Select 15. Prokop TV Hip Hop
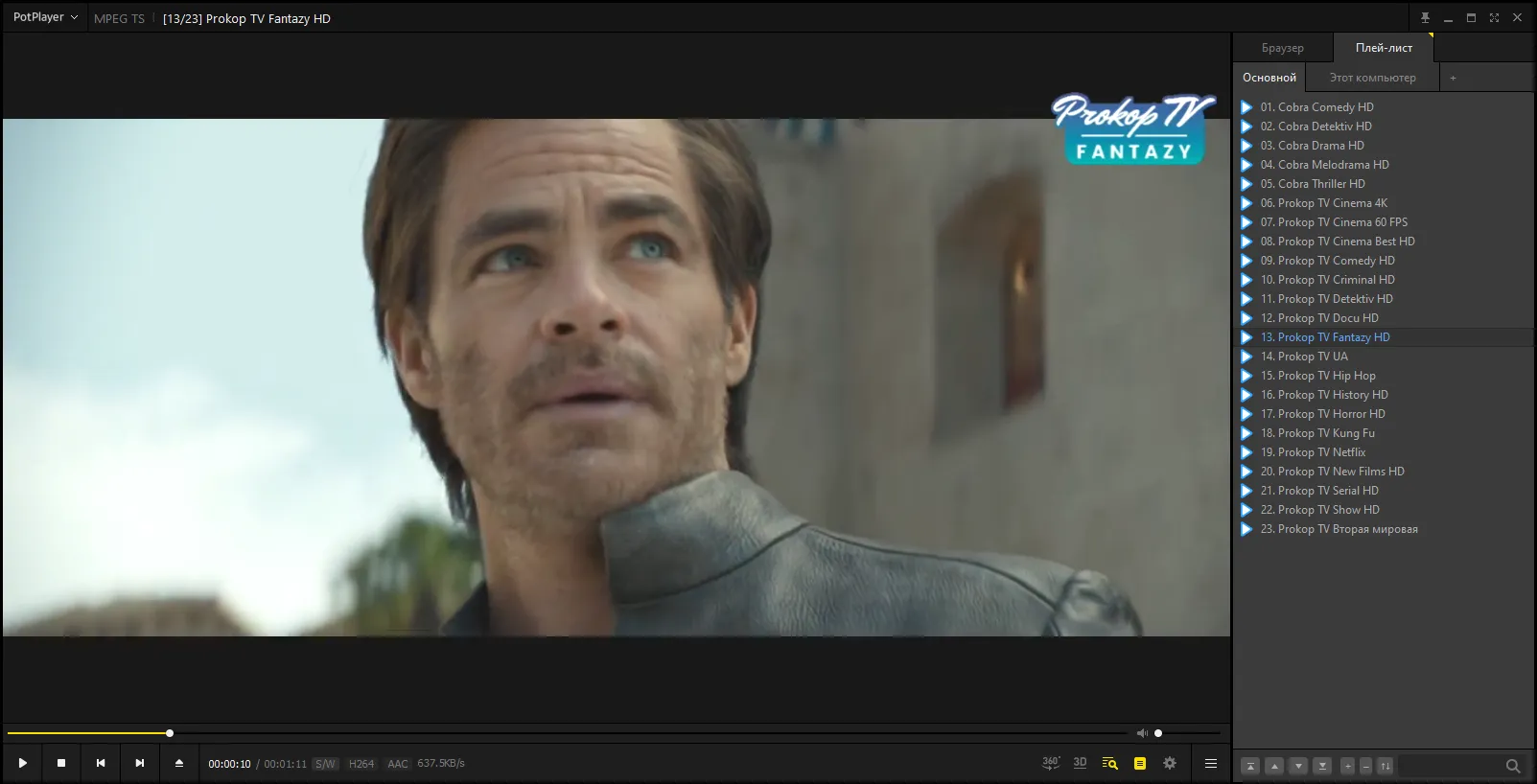Viewport: 1537px width, 784px height. tap(1384, 376)
